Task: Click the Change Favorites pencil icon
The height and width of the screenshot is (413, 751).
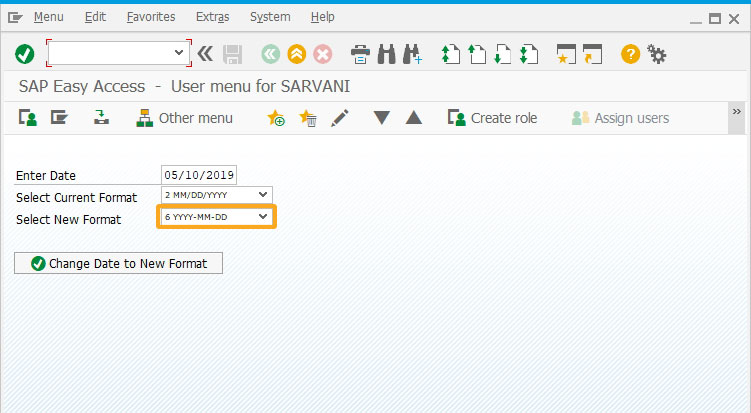Action: pyautogui.click(x=340, y=118)
